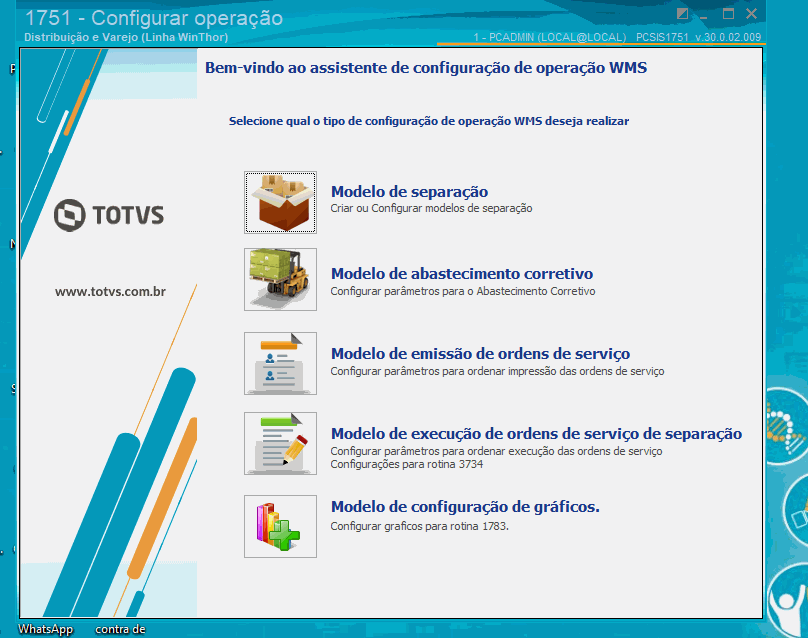
Task: Select Modelo de configuração de gráficos title
Action: pos(465,507)
